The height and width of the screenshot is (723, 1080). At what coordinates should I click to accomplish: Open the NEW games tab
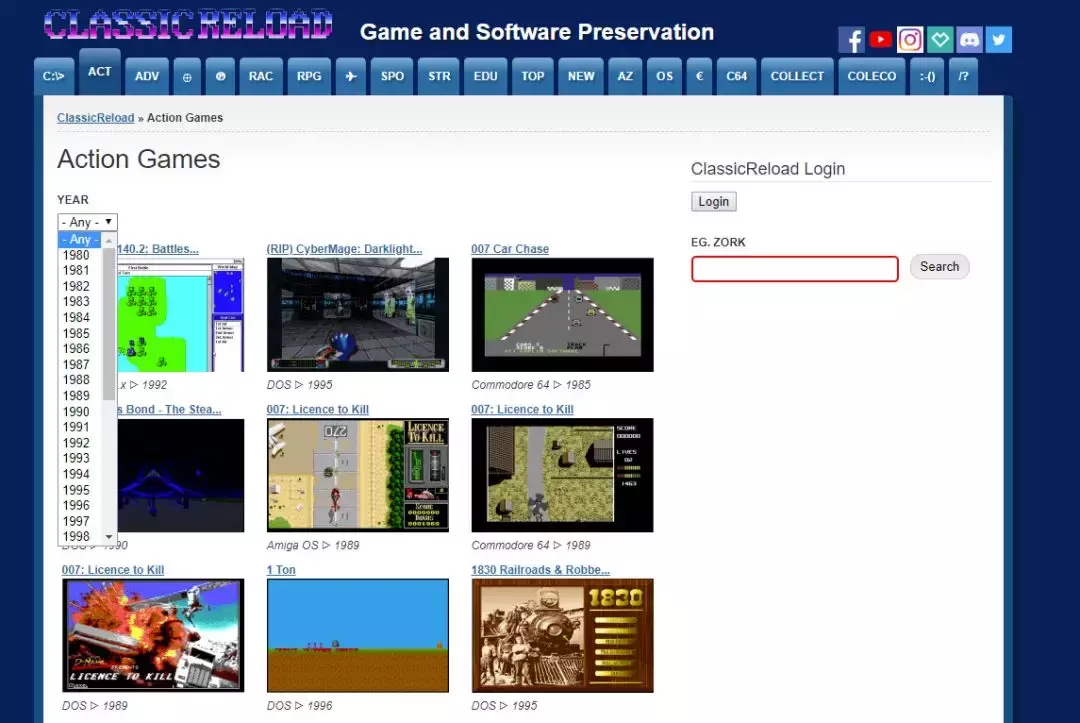[581, 76]
